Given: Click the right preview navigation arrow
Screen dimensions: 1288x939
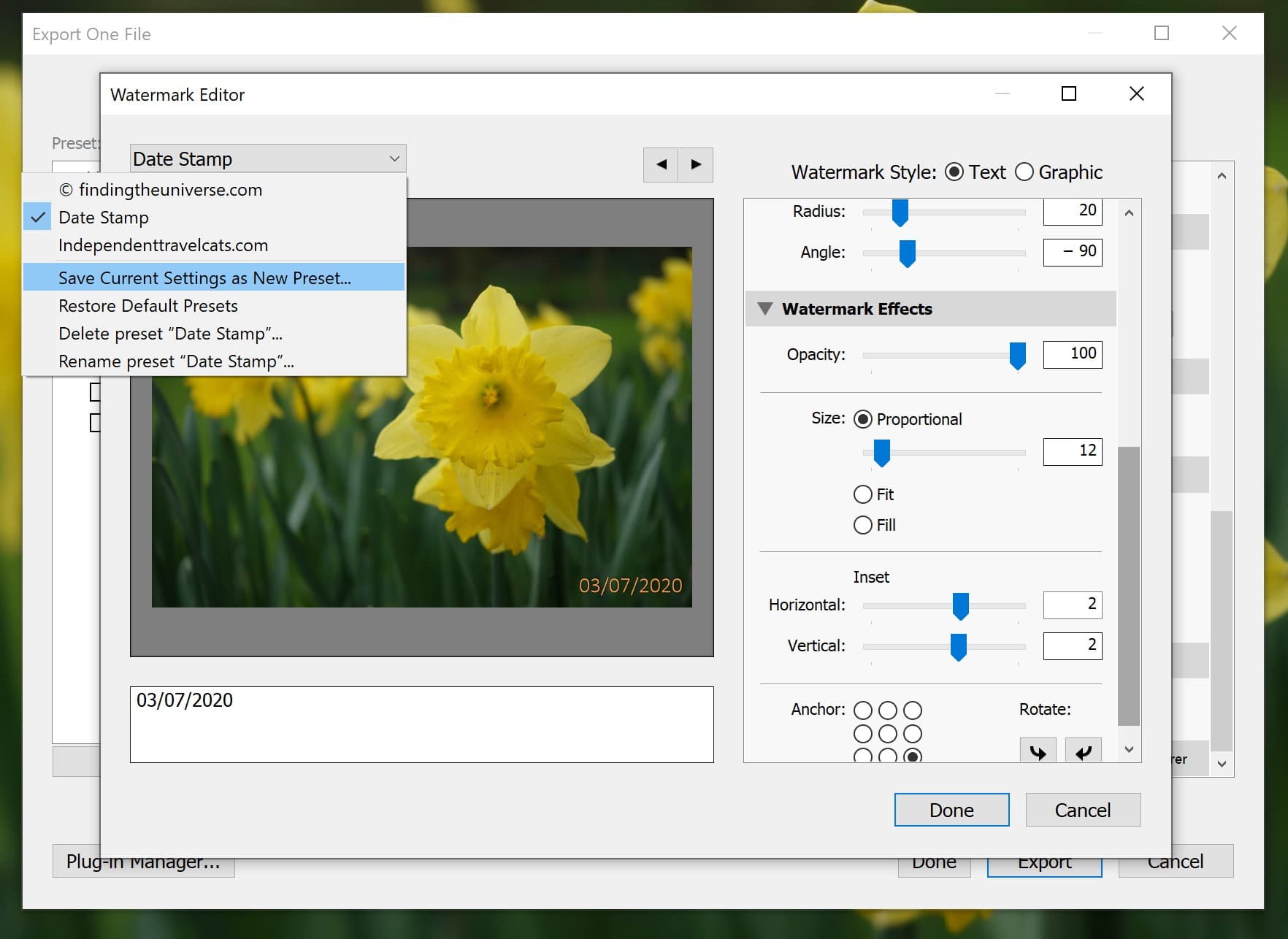Looking at the screenshot, I should (695, 165).
